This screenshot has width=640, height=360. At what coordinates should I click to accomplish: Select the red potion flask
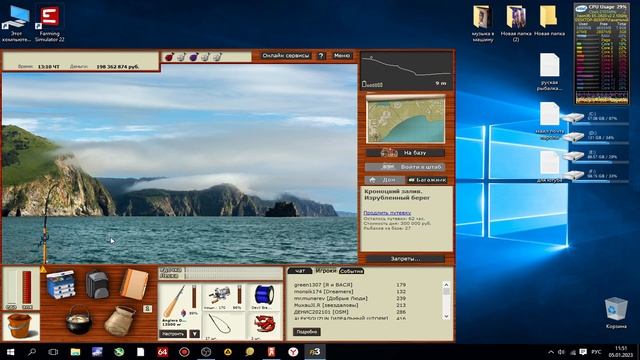(169, 57)
